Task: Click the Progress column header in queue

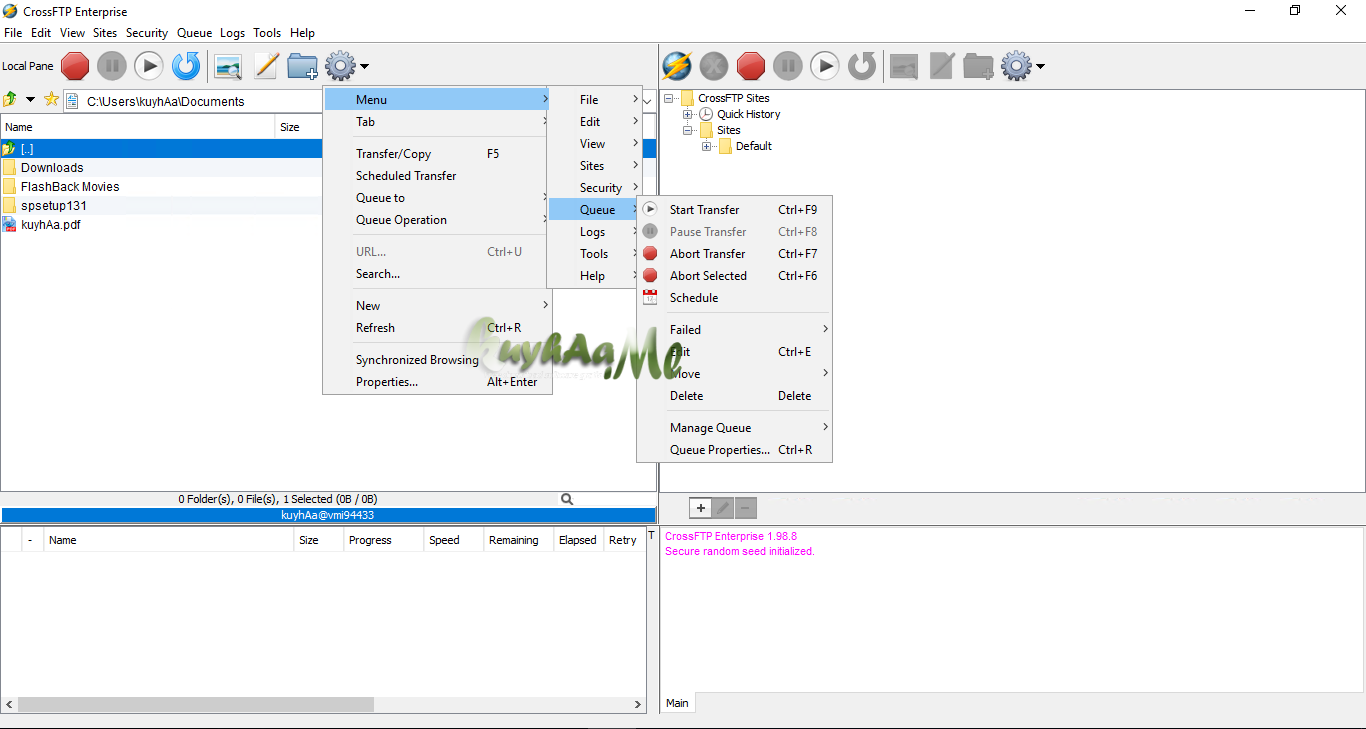Action: pyautogui.click(x=384, y=540)
